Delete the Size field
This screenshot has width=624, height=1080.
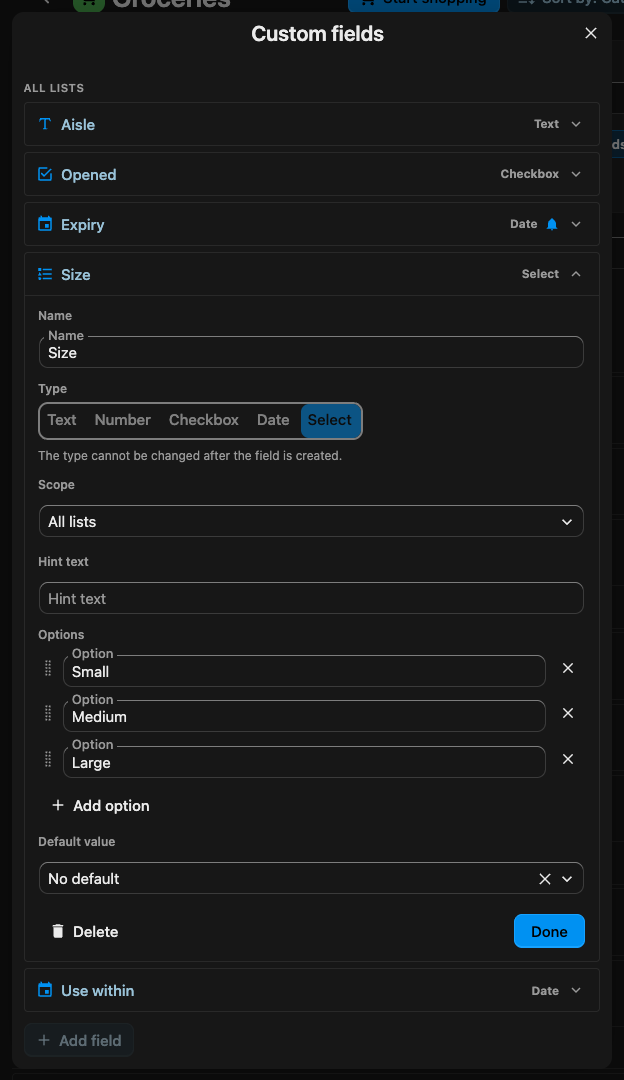click(85, 932)
